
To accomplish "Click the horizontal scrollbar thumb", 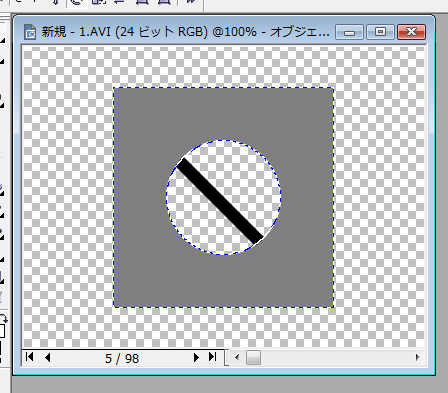I will pos(253,358).
